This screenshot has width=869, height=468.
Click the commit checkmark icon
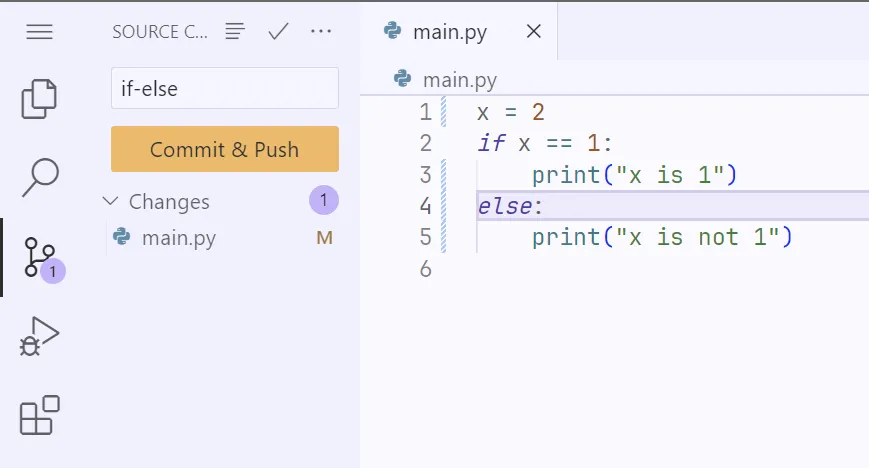tap(278, 32)
